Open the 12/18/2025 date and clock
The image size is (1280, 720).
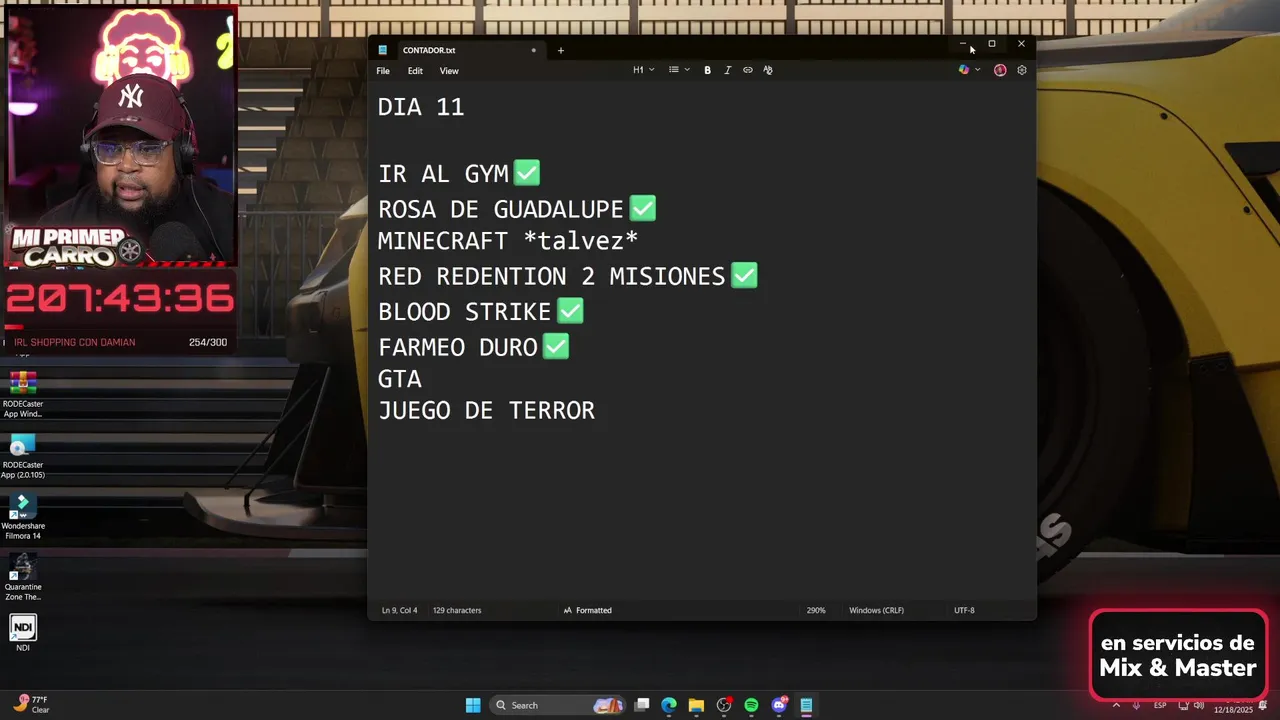tap(1233, 709)
